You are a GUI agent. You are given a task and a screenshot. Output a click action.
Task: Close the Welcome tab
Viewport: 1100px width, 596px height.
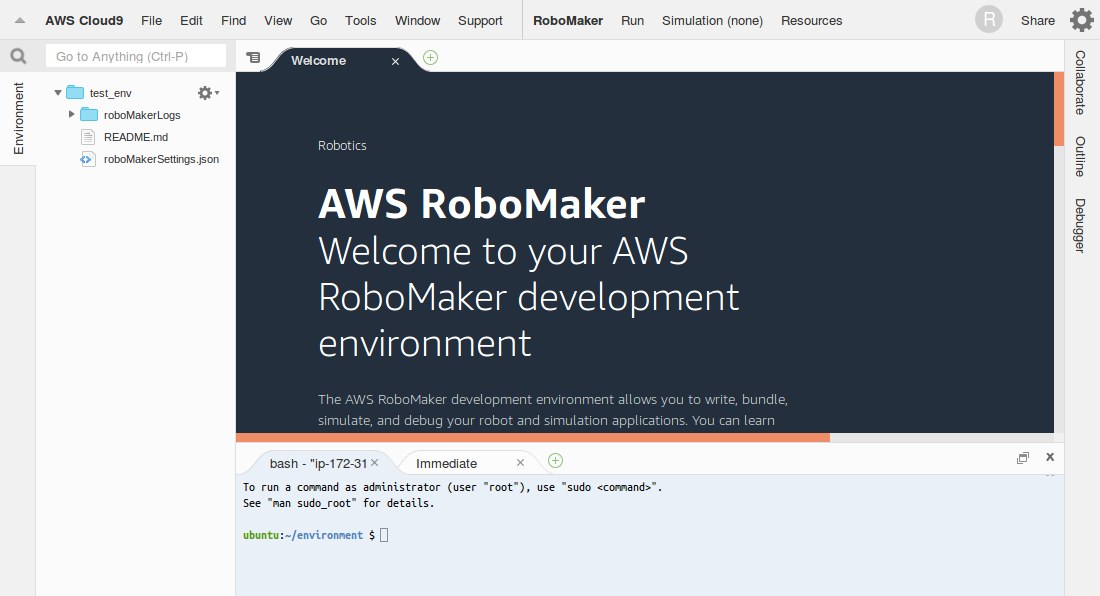click(396, 62)
